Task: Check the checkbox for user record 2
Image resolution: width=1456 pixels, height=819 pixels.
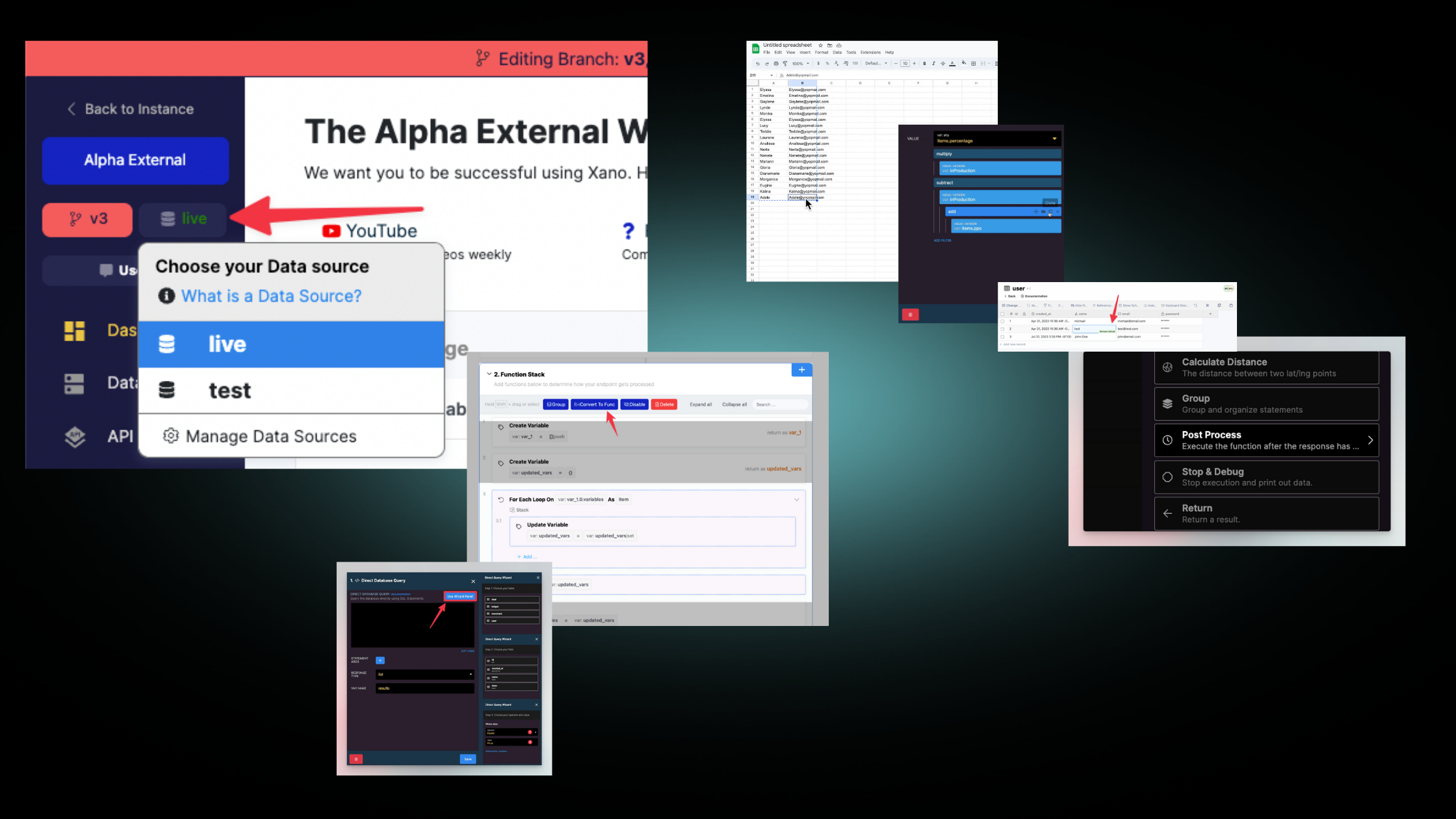Action: [x=1002, y=329]
